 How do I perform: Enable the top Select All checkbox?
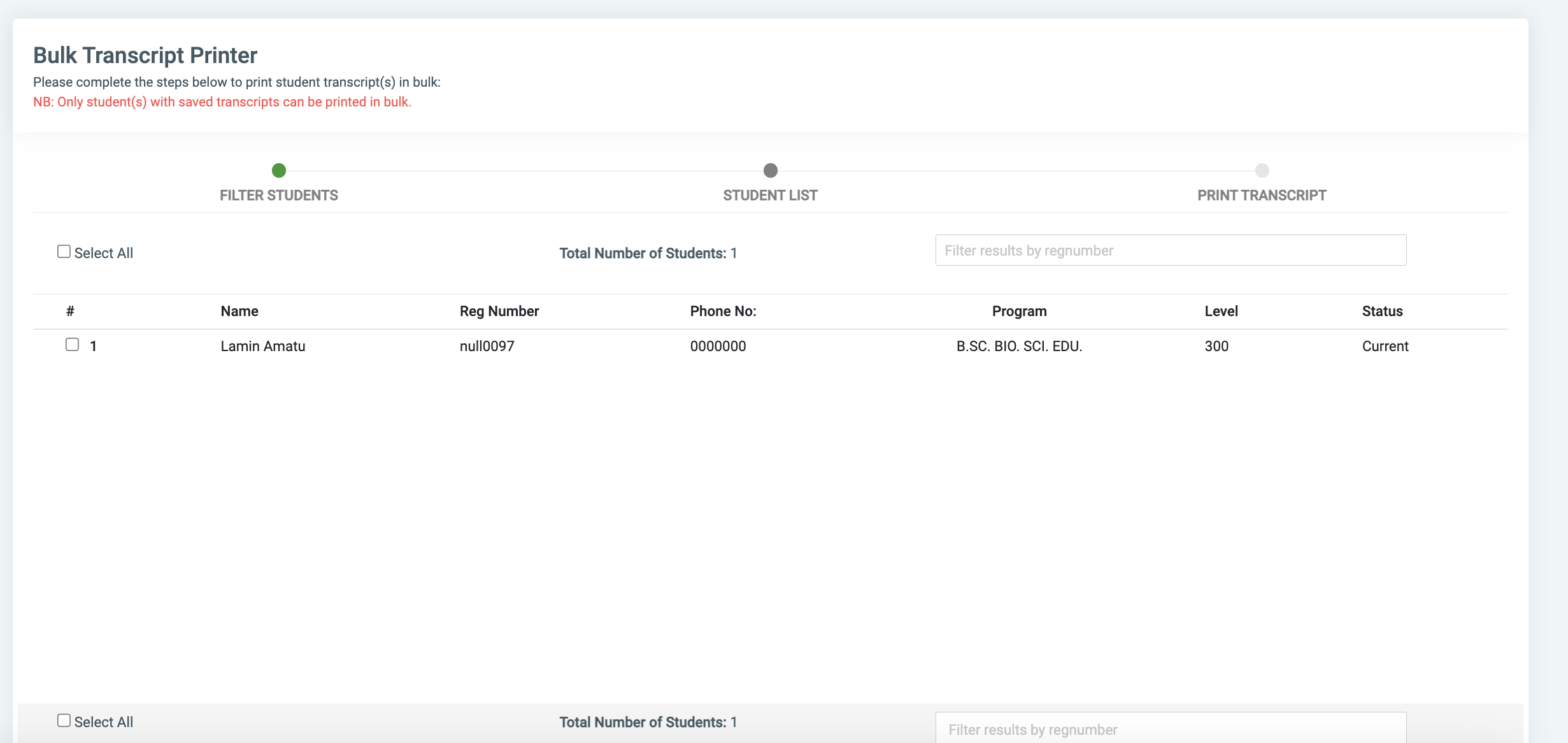tap(64, 251)
